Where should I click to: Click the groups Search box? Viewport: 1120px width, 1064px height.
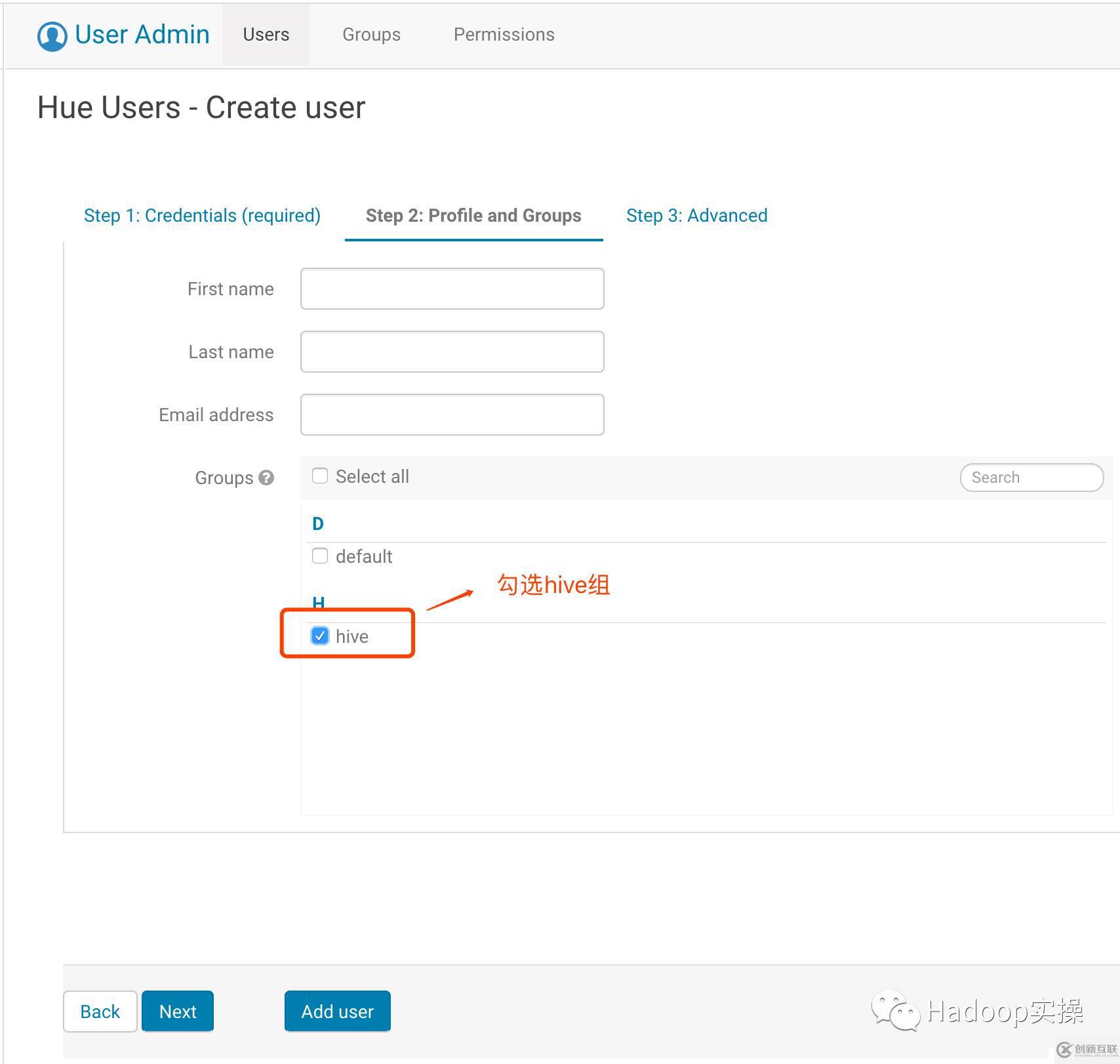(1031, 478)
